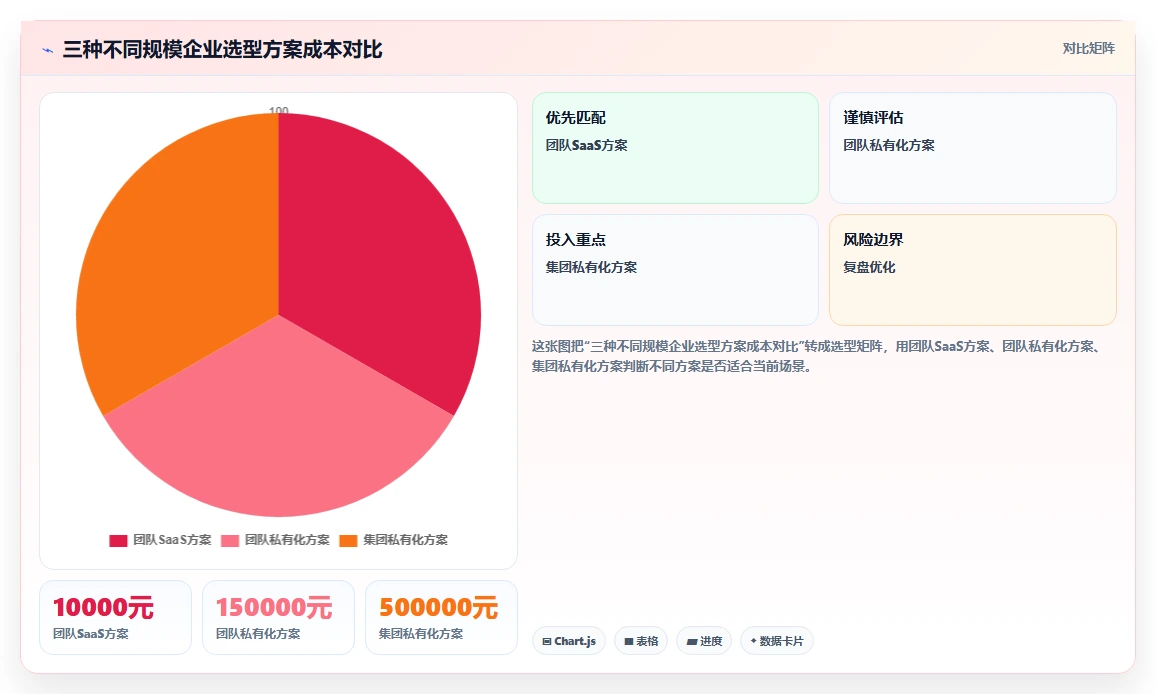Click 团队SaaS方案 legend text under pie
The width and height of the screenshot is (1156, 694).
pos(172,540)
